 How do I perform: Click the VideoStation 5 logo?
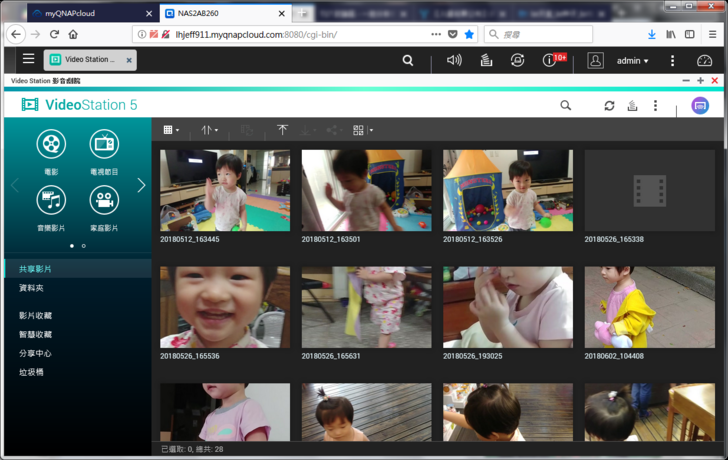click(79, 105)
